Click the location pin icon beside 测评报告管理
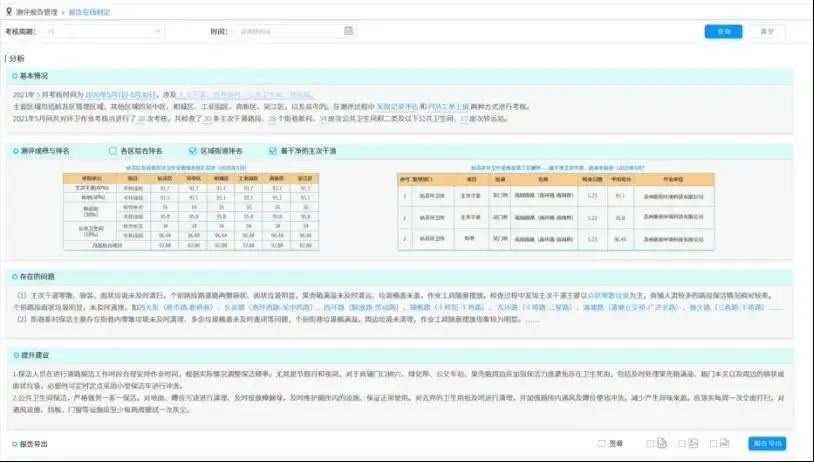 tap(9, 11)
